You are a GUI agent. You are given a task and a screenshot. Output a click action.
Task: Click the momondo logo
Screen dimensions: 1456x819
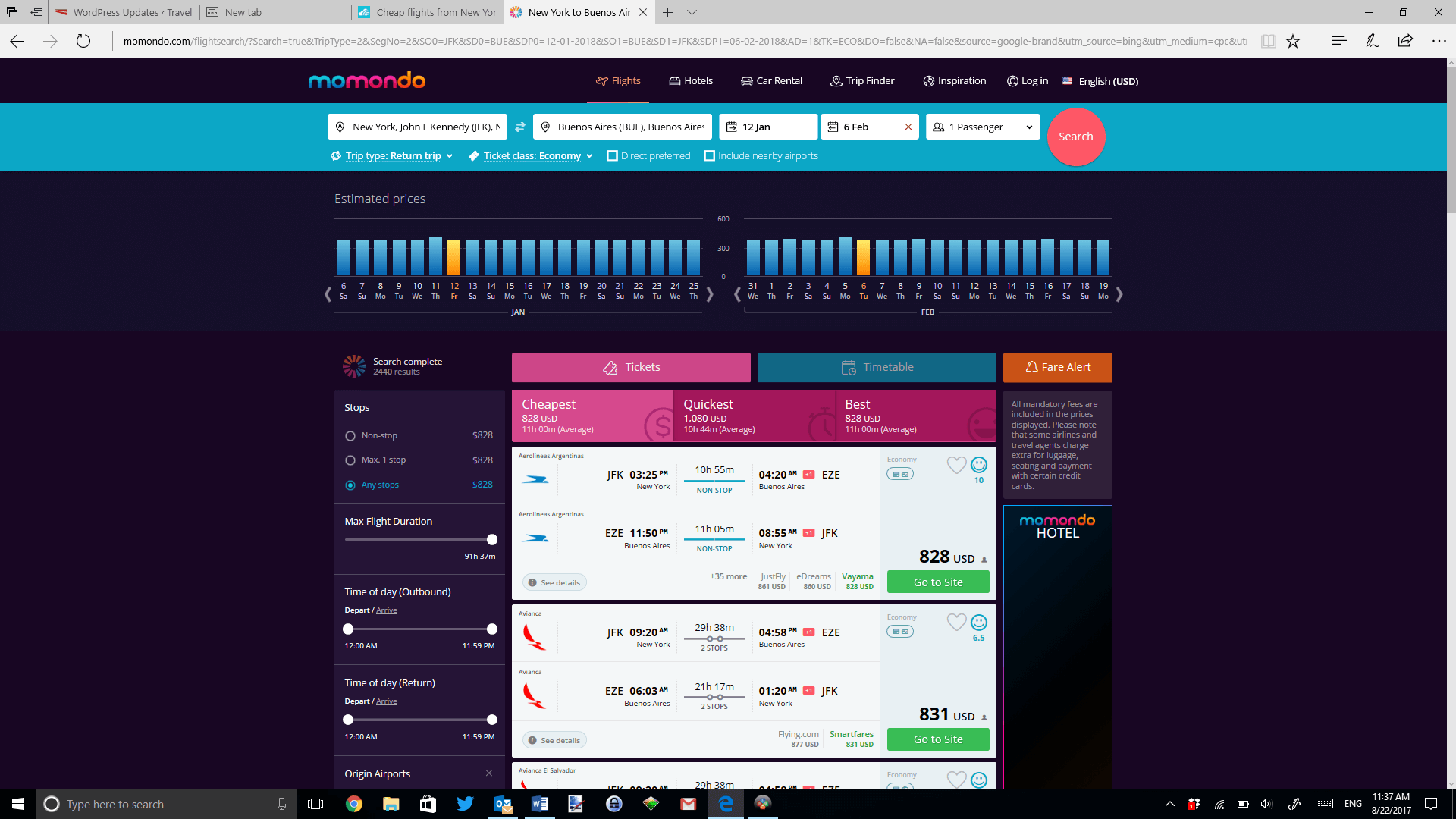[367, 80]
